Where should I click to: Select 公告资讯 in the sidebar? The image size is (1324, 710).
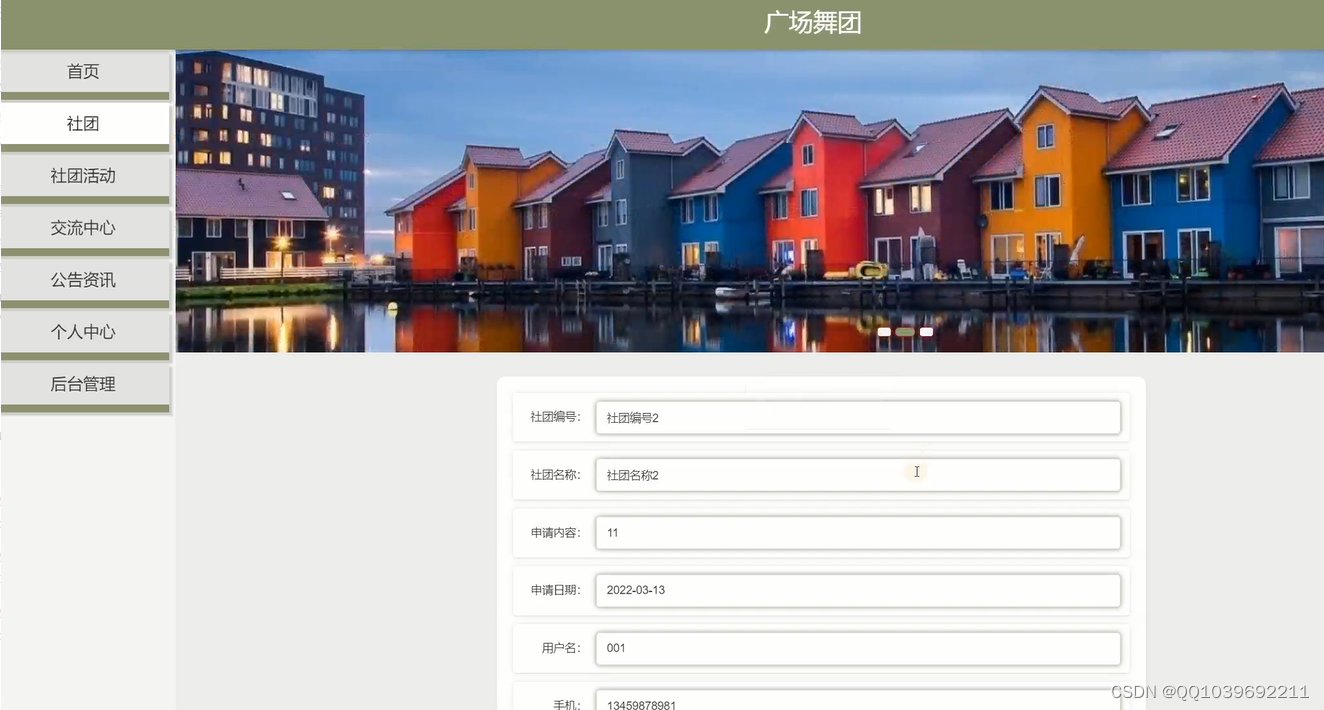click(x=84, y=280)
